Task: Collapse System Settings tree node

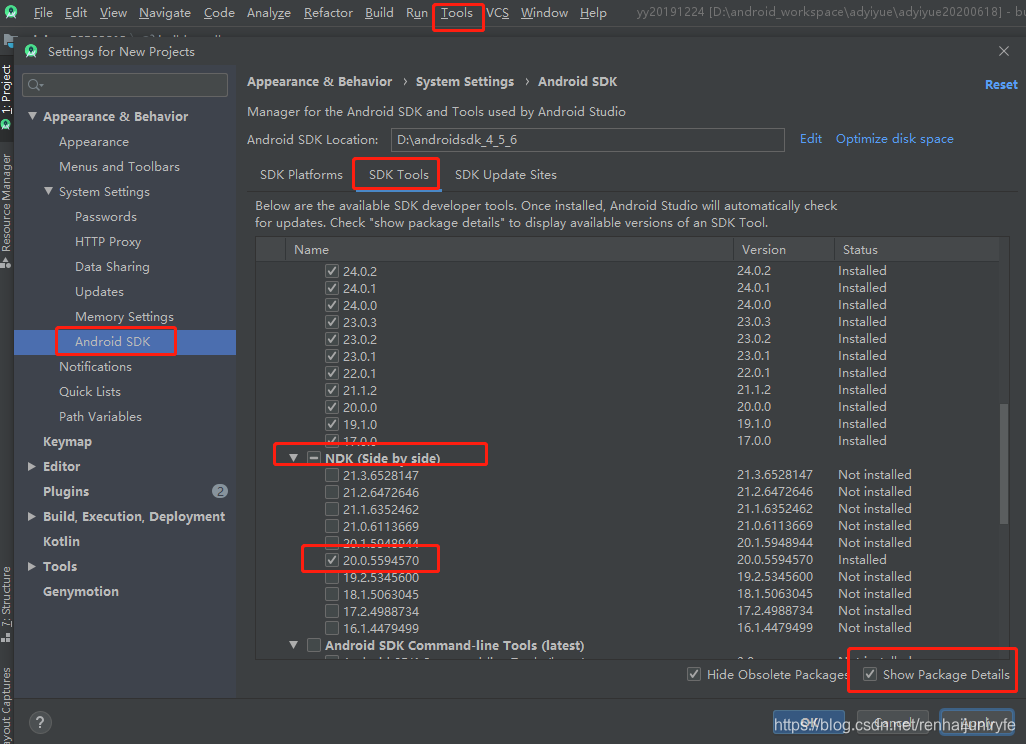Action: click(48, 191)
